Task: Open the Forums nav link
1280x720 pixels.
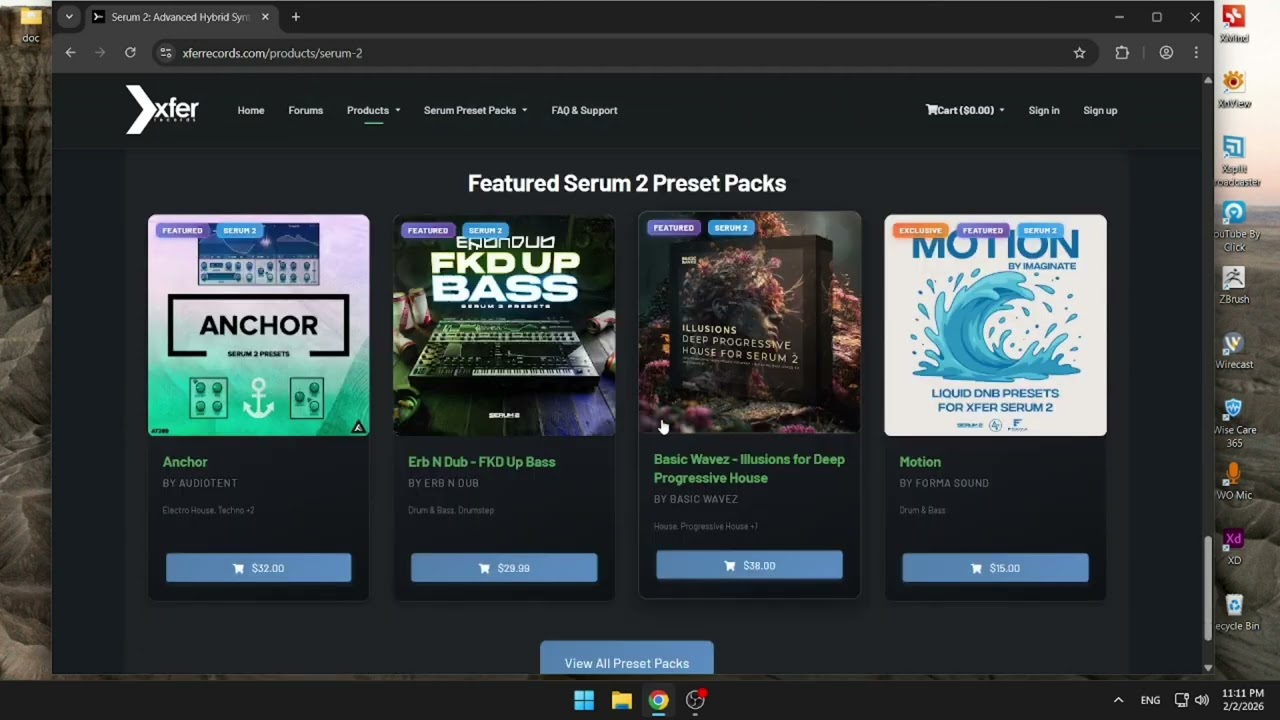Action: 305,110
